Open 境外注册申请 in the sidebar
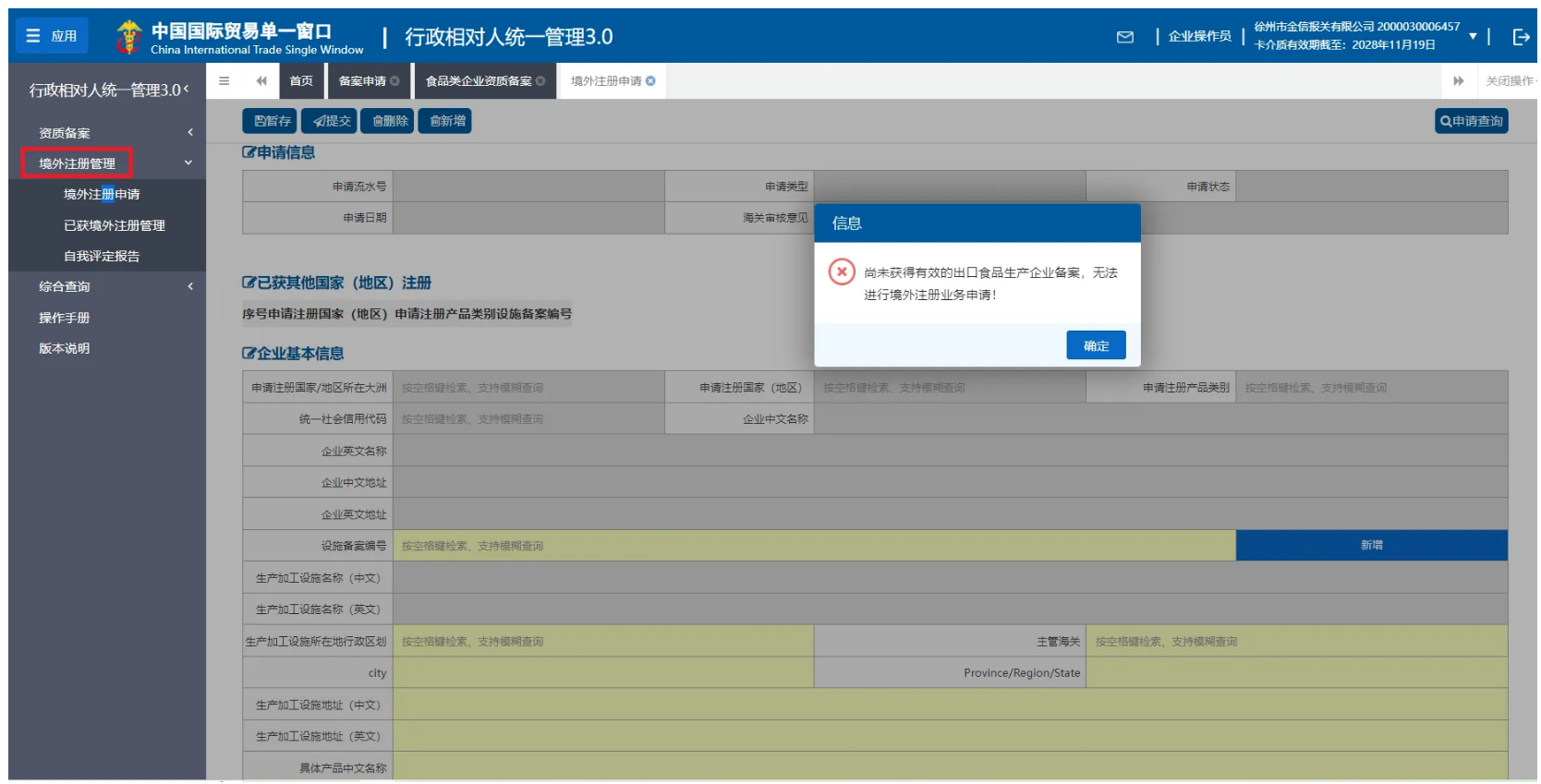 (x=102, y=195)
